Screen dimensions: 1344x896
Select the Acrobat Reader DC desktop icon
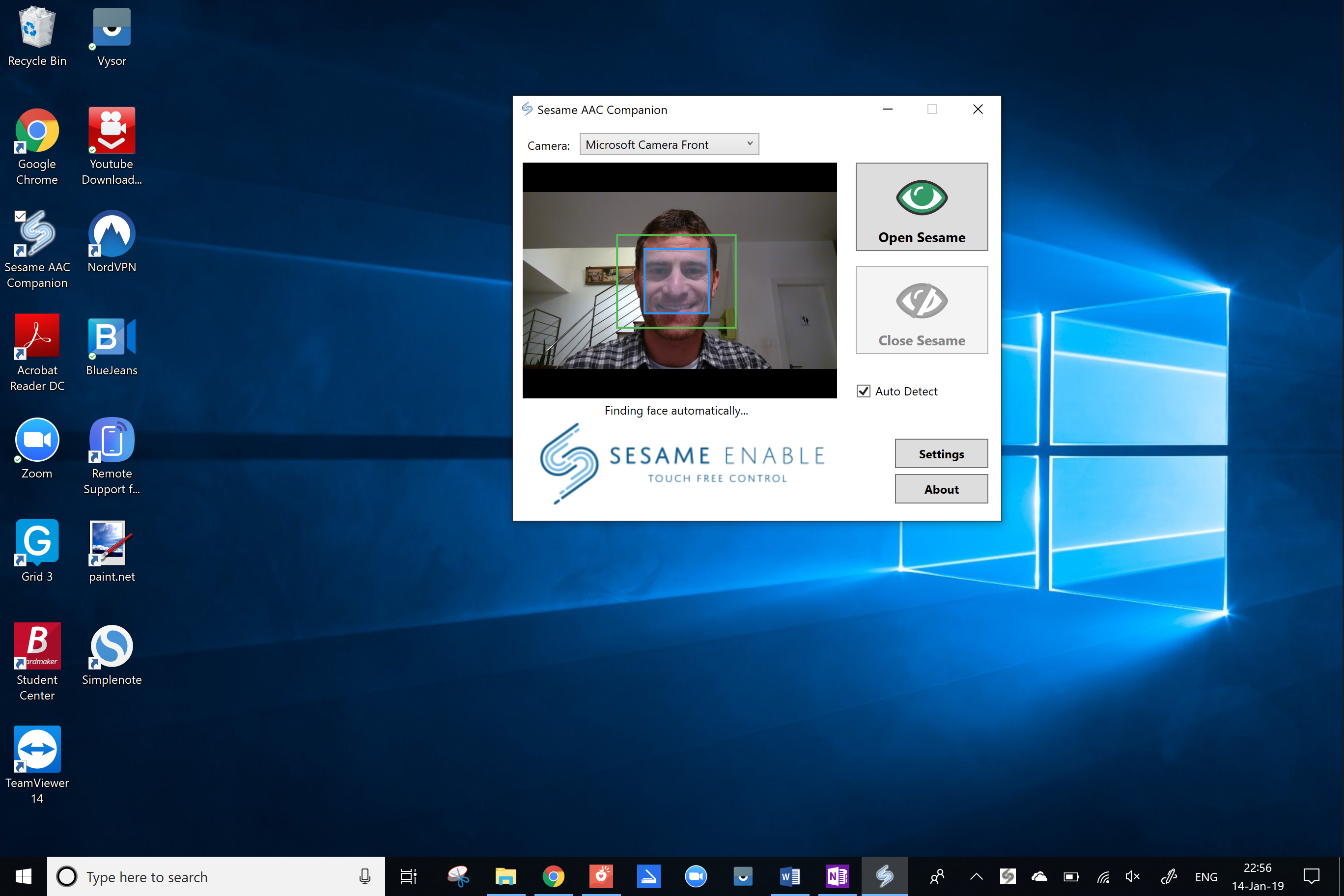click(x=37, y=353)
